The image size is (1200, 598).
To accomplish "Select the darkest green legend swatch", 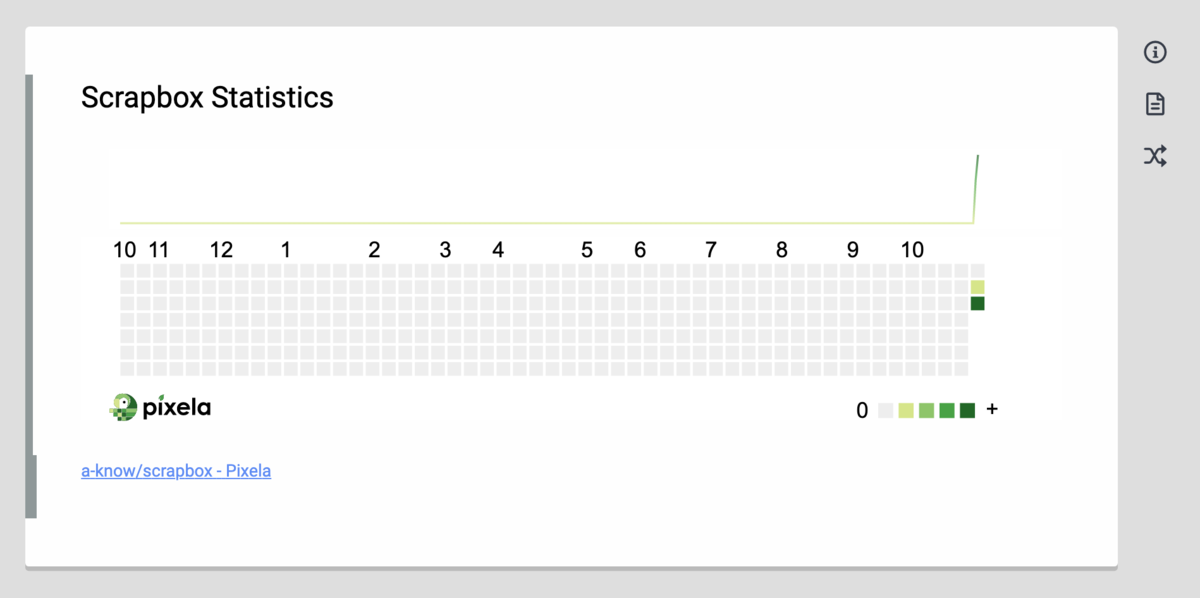I will tap(967, 410).
